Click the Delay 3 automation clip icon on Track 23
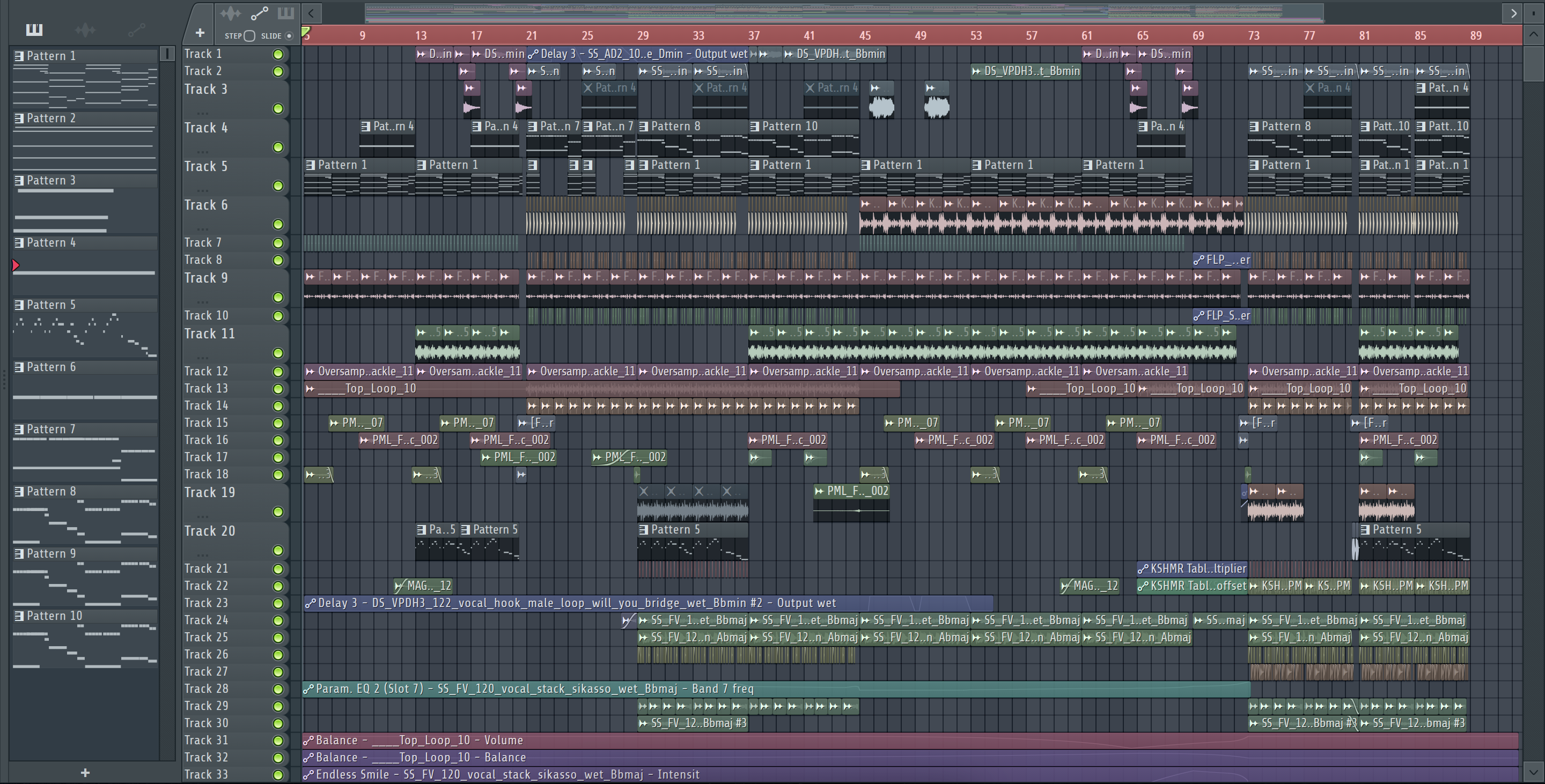The height and width of the screenshot is (784, 1545). point(310,604)
